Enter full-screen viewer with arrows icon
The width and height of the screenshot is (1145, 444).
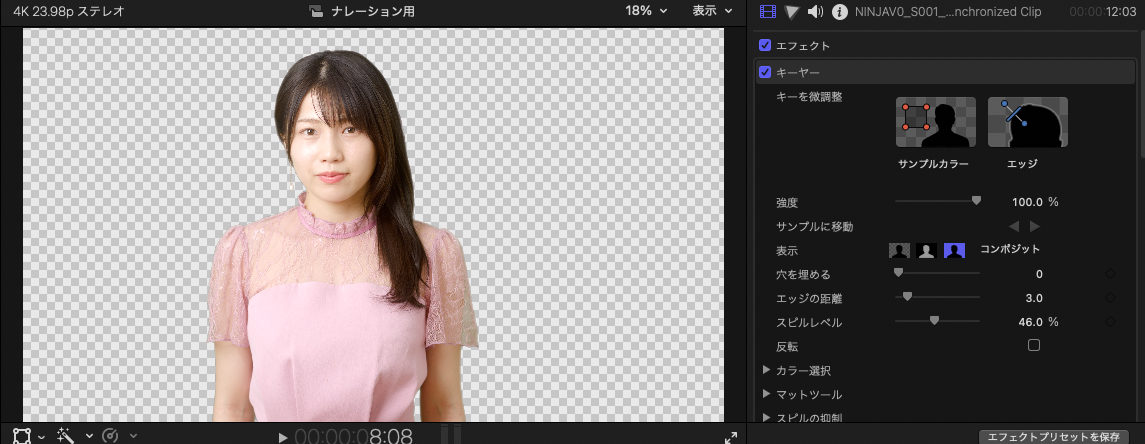tap(731, 437)
